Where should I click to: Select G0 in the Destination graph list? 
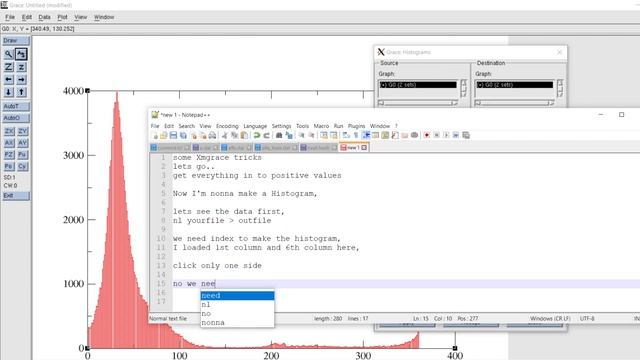tap(515, 85)
